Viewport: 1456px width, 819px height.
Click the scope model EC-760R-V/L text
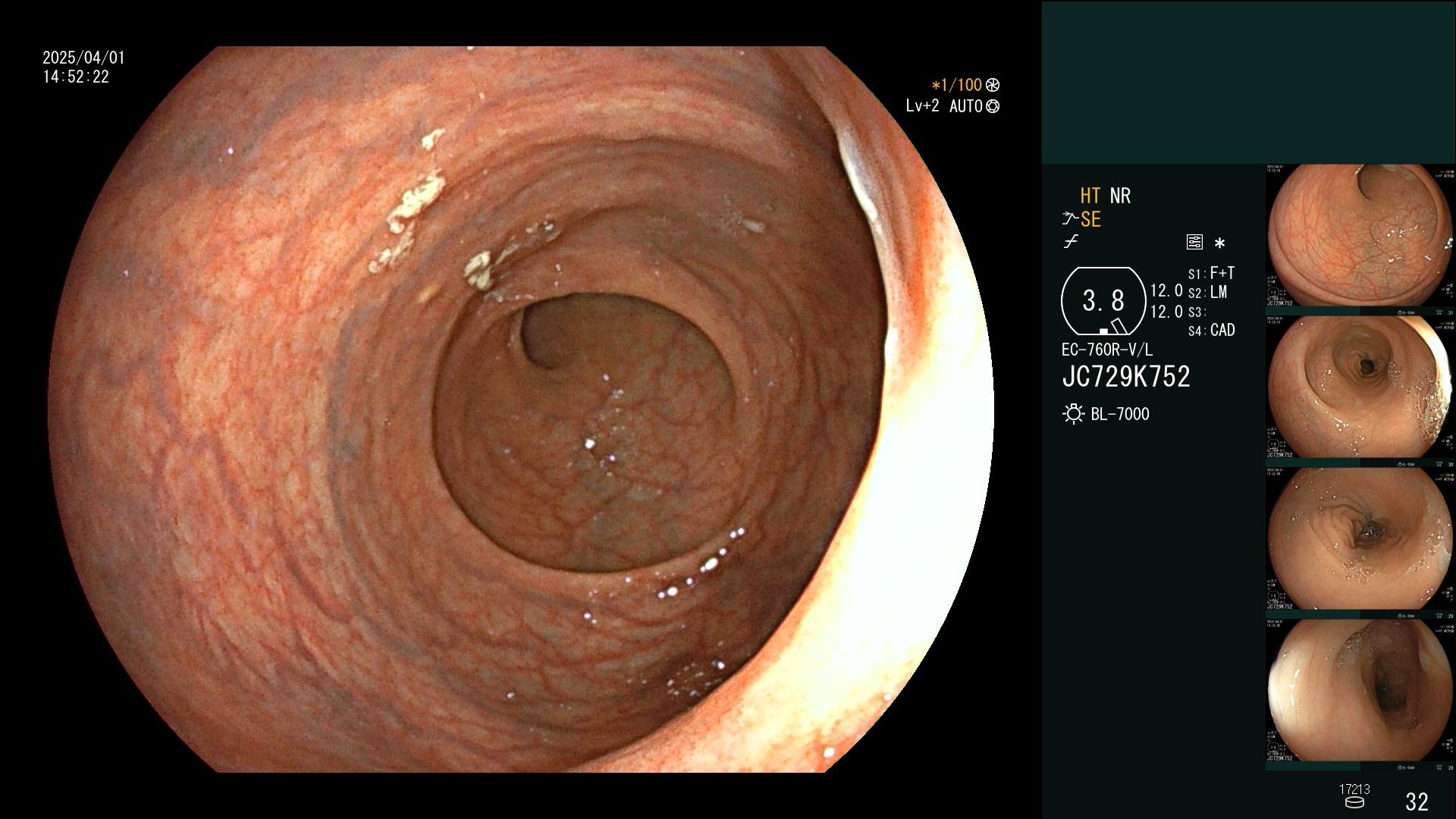[1107, 350]
